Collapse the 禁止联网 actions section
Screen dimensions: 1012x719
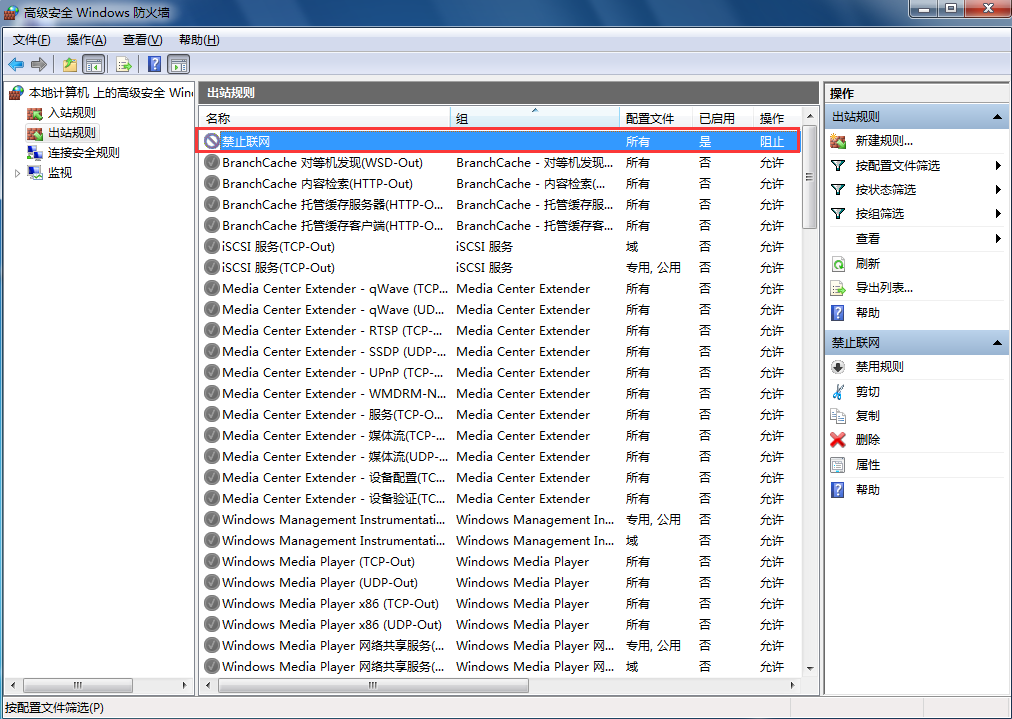pos(997,343)
